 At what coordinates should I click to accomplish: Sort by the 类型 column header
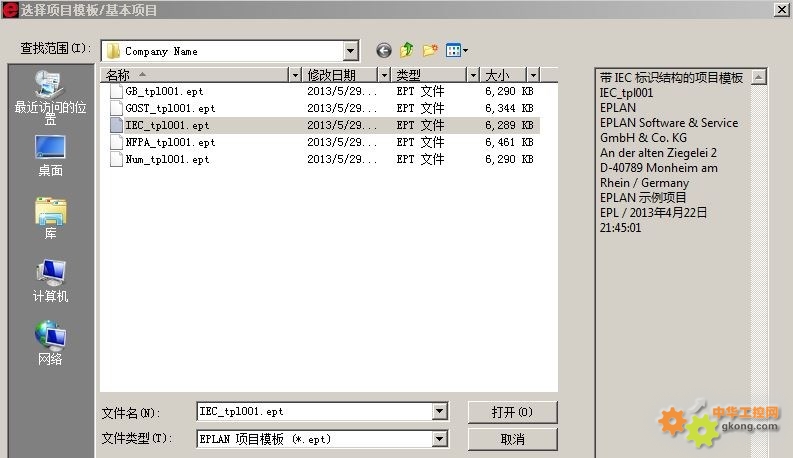[429, 75]
